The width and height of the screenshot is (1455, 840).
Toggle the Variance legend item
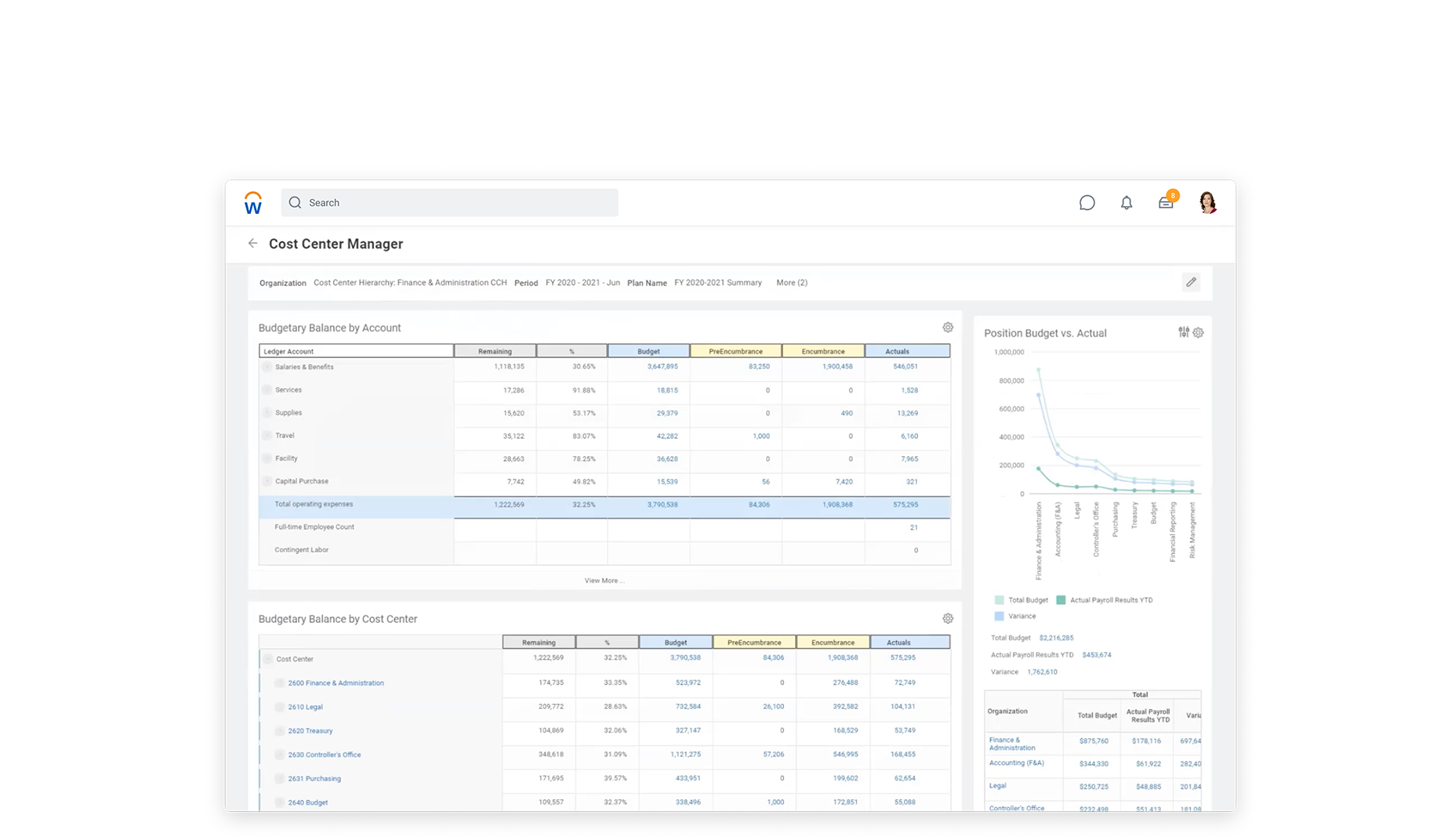[1018, 616]
